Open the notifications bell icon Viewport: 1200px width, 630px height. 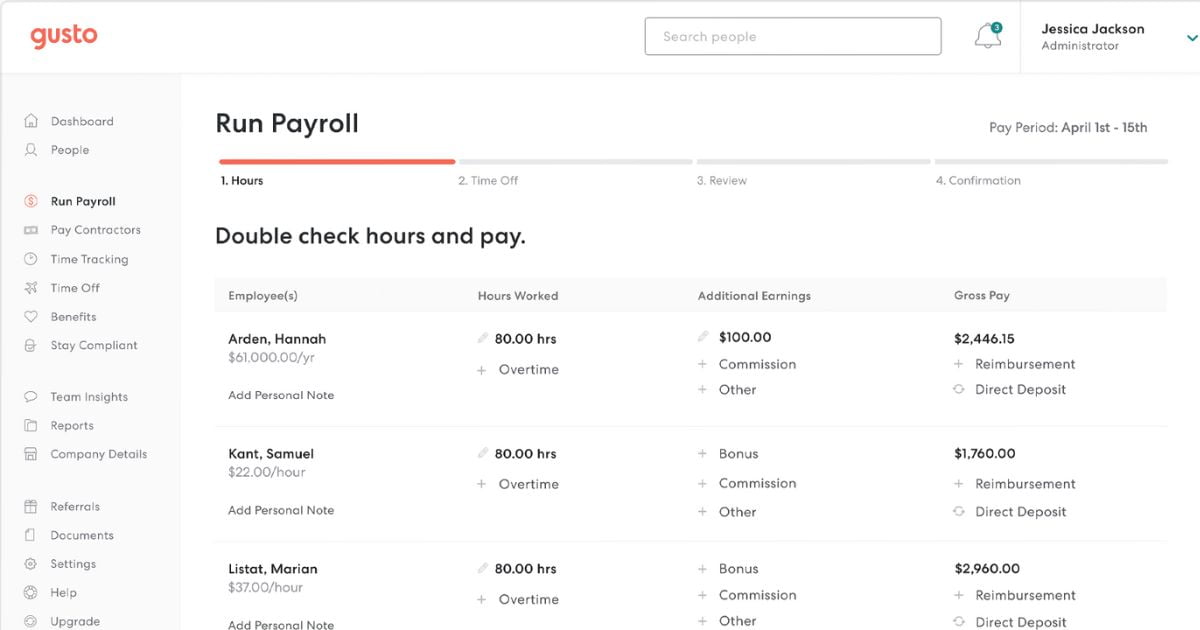(x=987, y=36)
